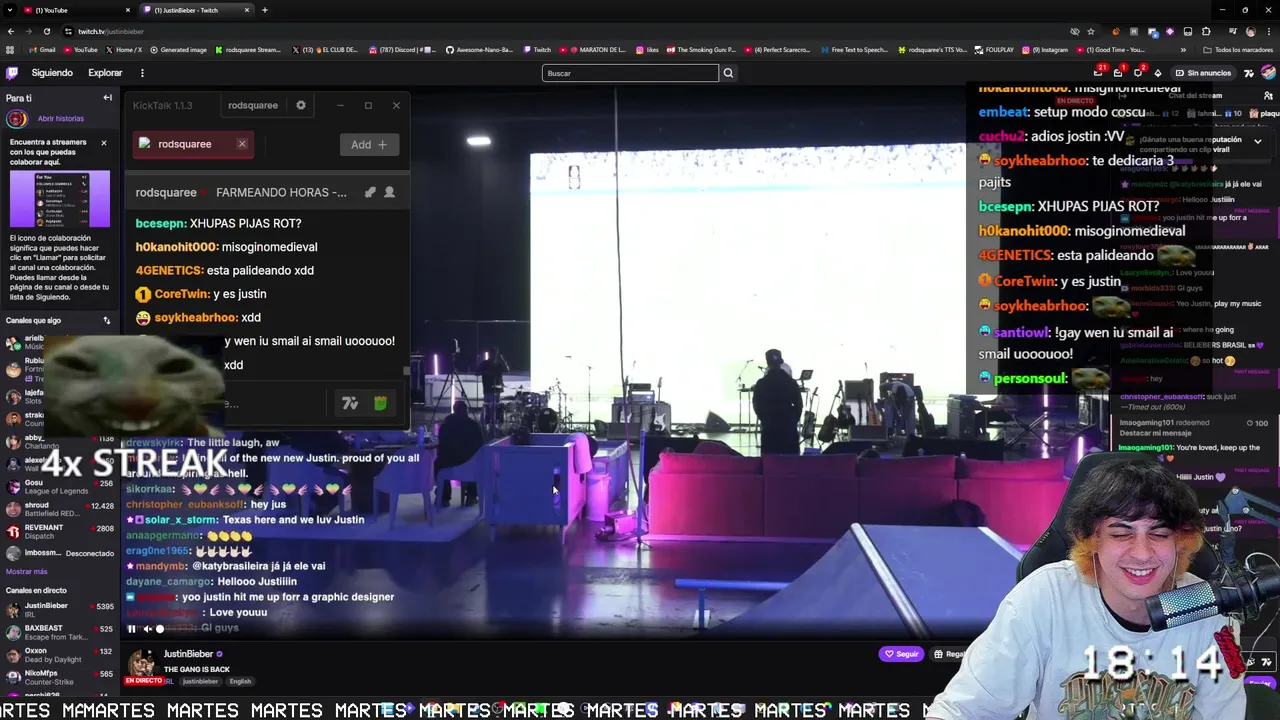Screen dimensions: 1280x720
Task: Open JustinBieber streamer avatar below player
Action: (x=143, y=661)
